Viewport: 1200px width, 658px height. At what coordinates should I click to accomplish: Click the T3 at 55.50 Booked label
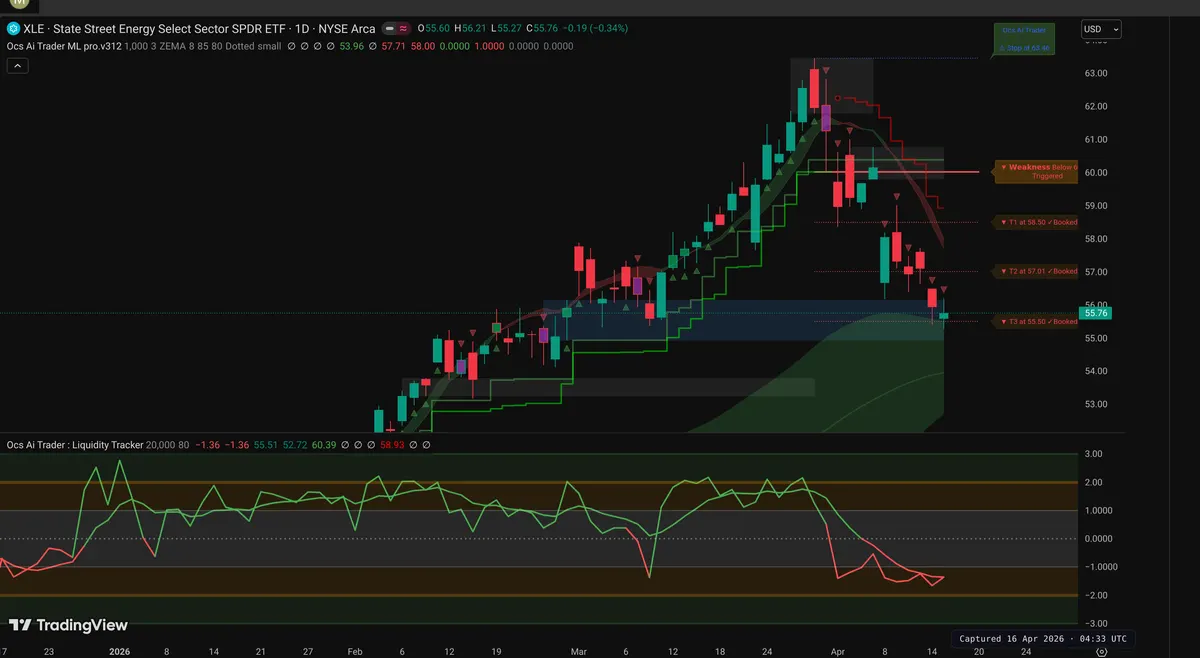click(x=1036, y=321)
